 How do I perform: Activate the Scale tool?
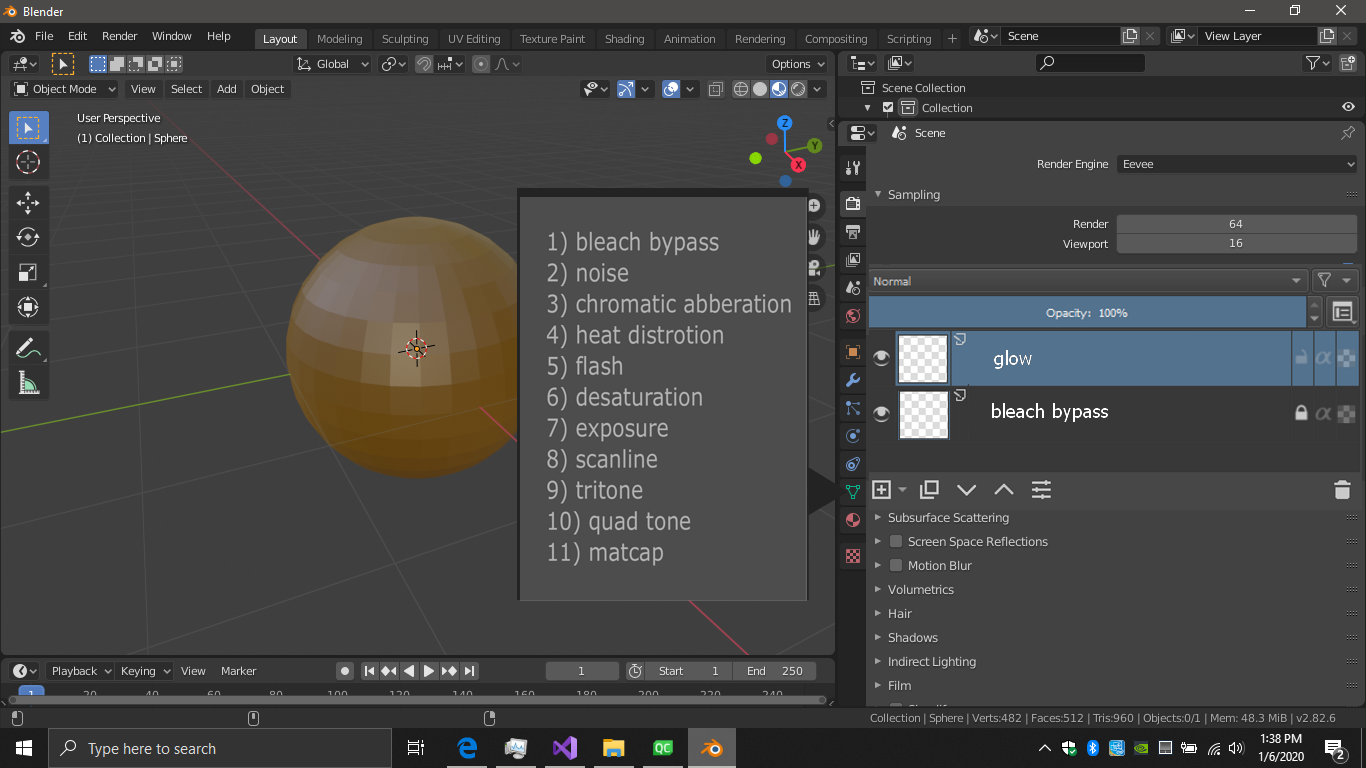pyautogui.click(x=28, y=272)
